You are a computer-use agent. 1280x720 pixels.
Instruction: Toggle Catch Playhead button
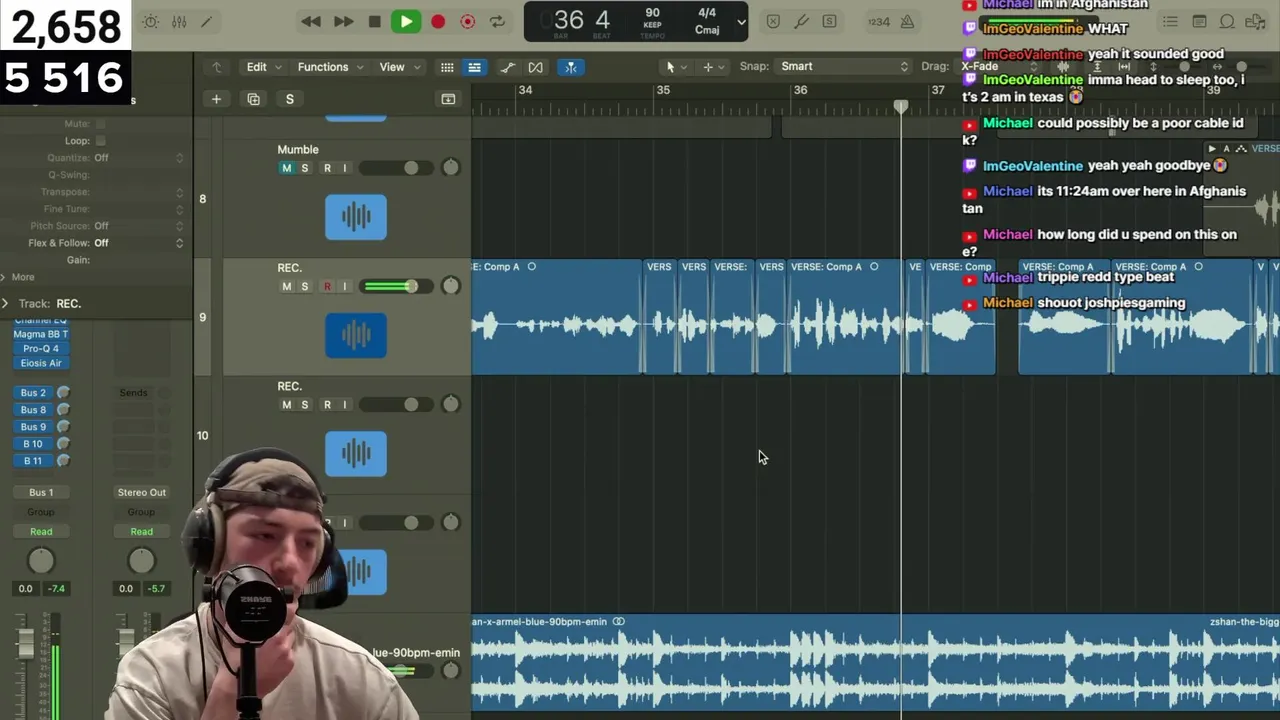571,67
